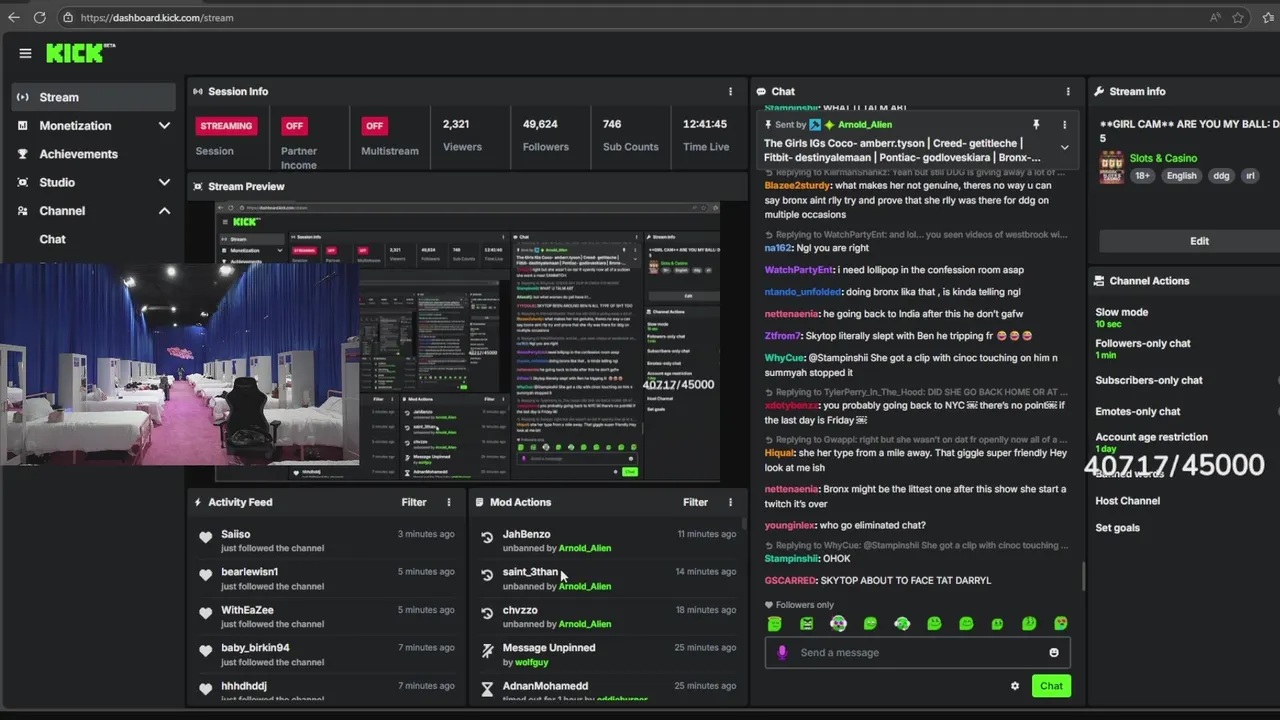Click the heart icon next to baby_birkin94
The image size is (1280, 720).
coord(206,651)
